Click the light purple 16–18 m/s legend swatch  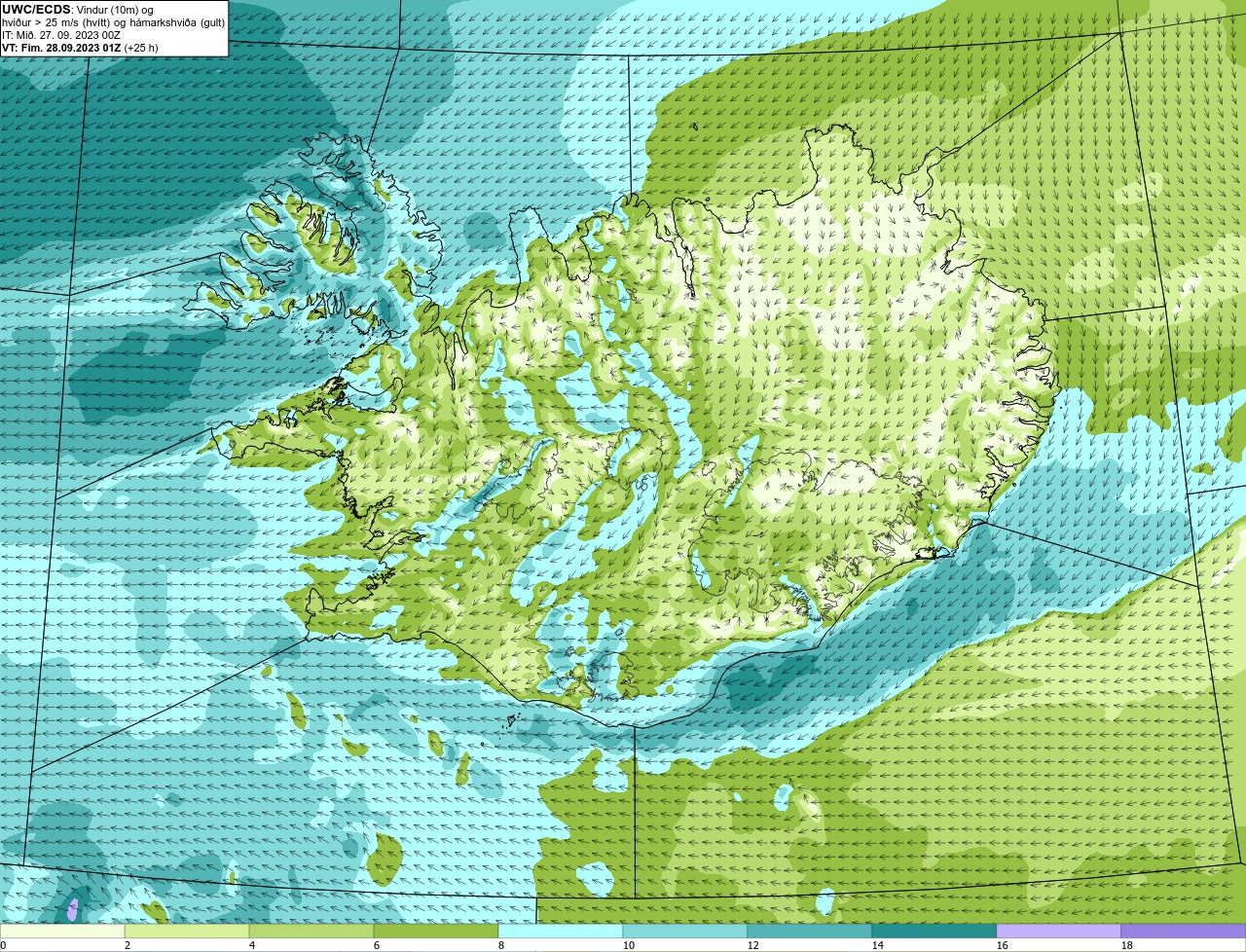pos(1059,932)
